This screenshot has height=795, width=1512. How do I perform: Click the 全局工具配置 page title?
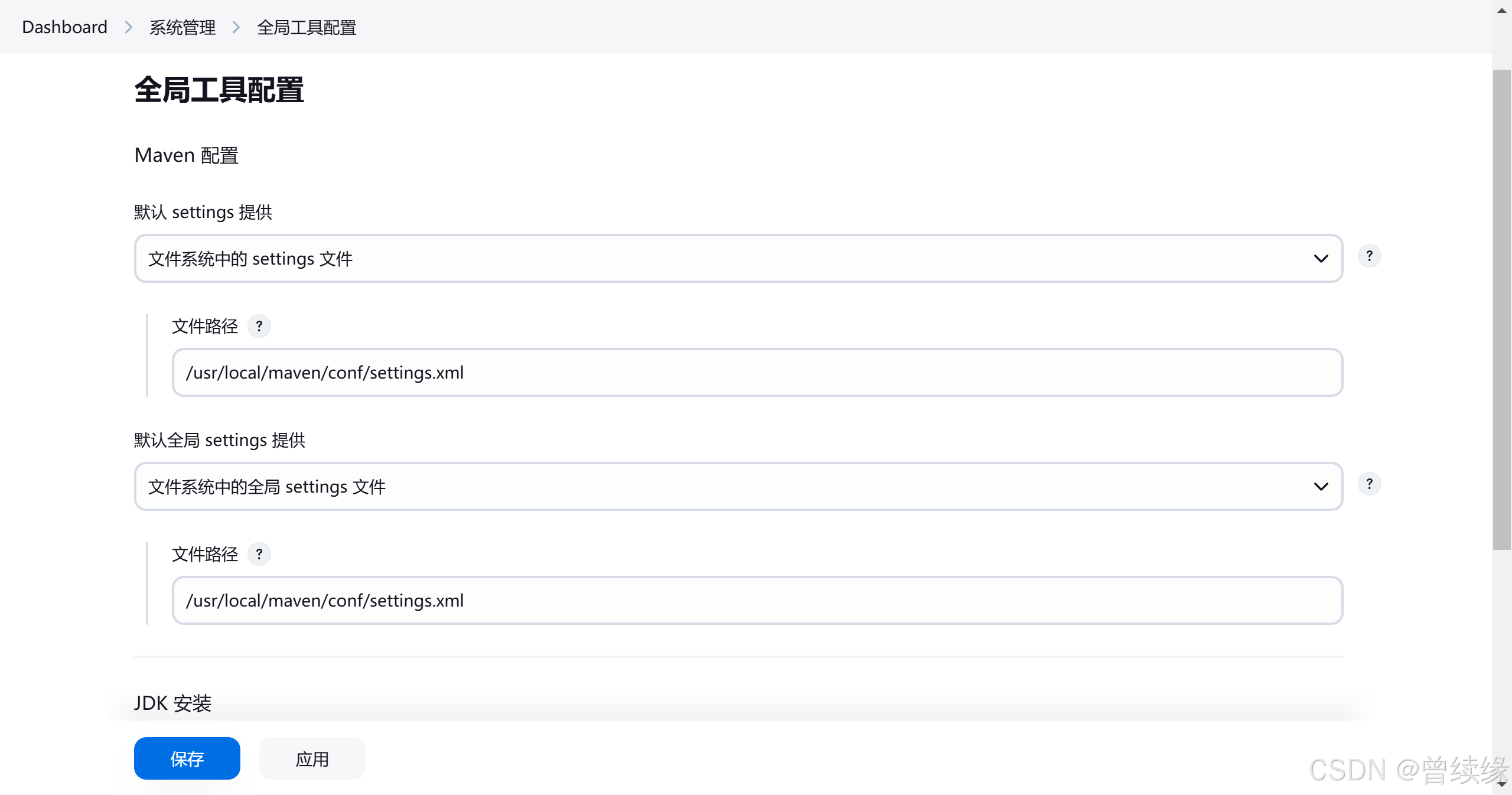(x=219, y=90)
